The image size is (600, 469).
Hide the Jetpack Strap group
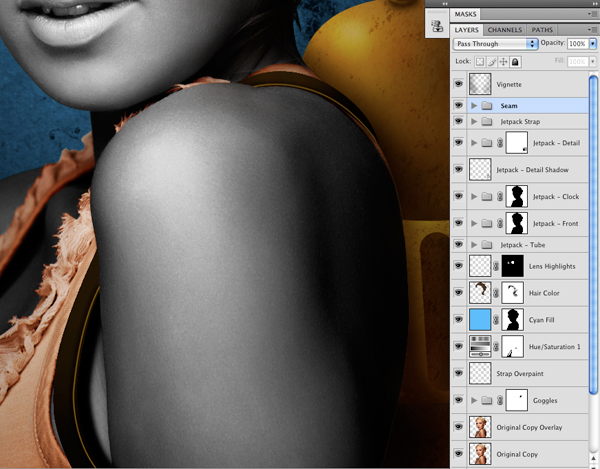pyautogui.click(x=458, y=121)
